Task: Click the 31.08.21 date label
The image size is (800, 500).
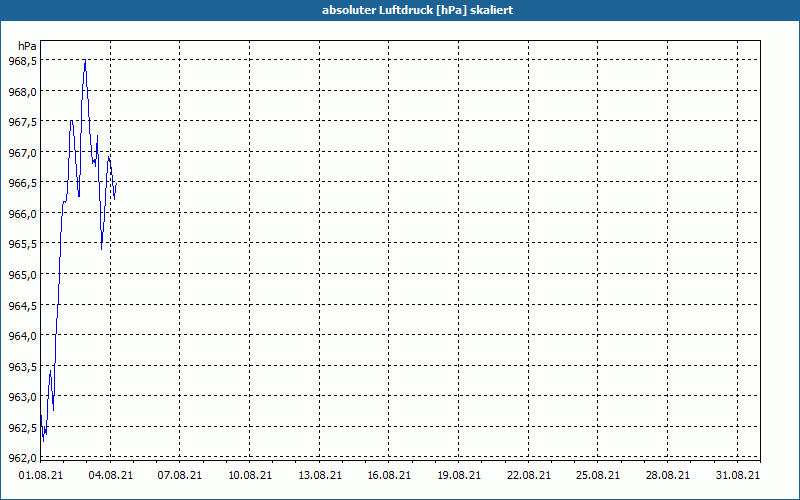Action: click(738, 476)
